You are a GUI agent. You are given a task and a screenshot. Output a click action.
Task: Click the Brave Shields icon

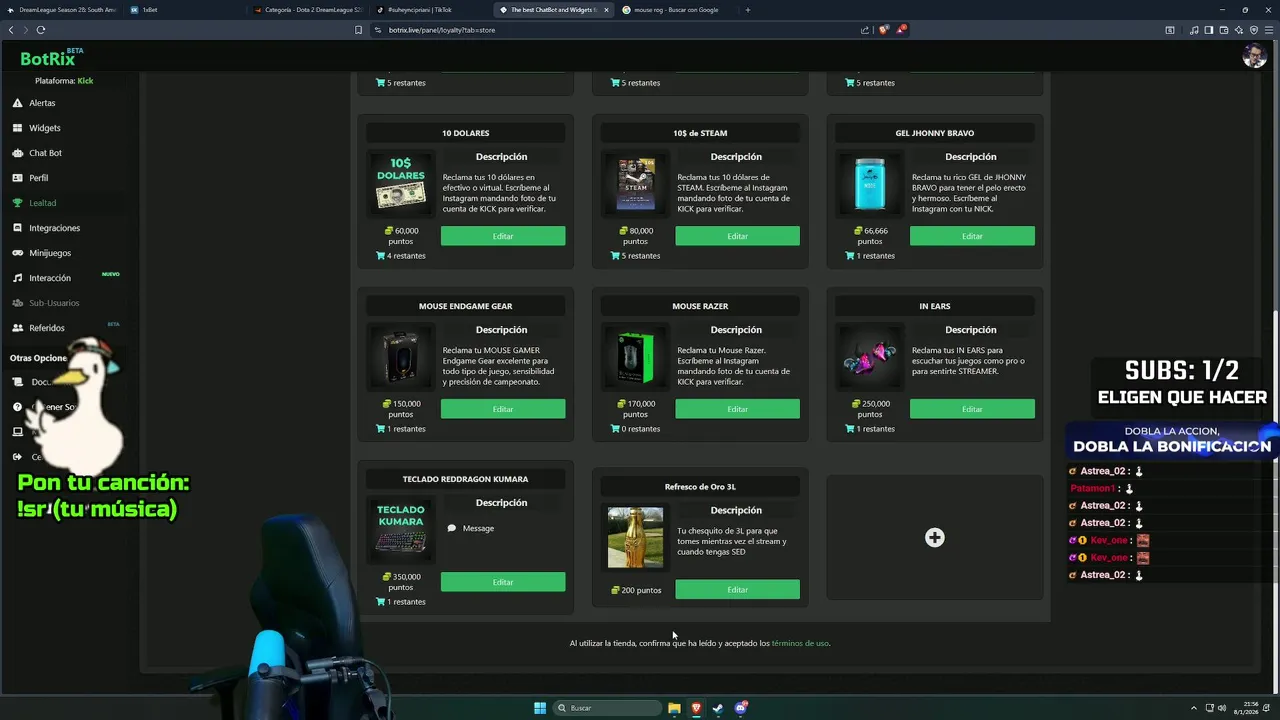point(883,30)
